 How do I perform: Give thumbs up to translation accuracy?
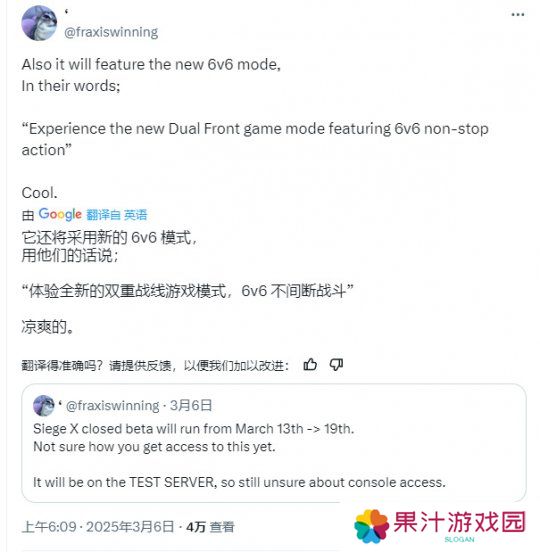[x=310, y=365]
